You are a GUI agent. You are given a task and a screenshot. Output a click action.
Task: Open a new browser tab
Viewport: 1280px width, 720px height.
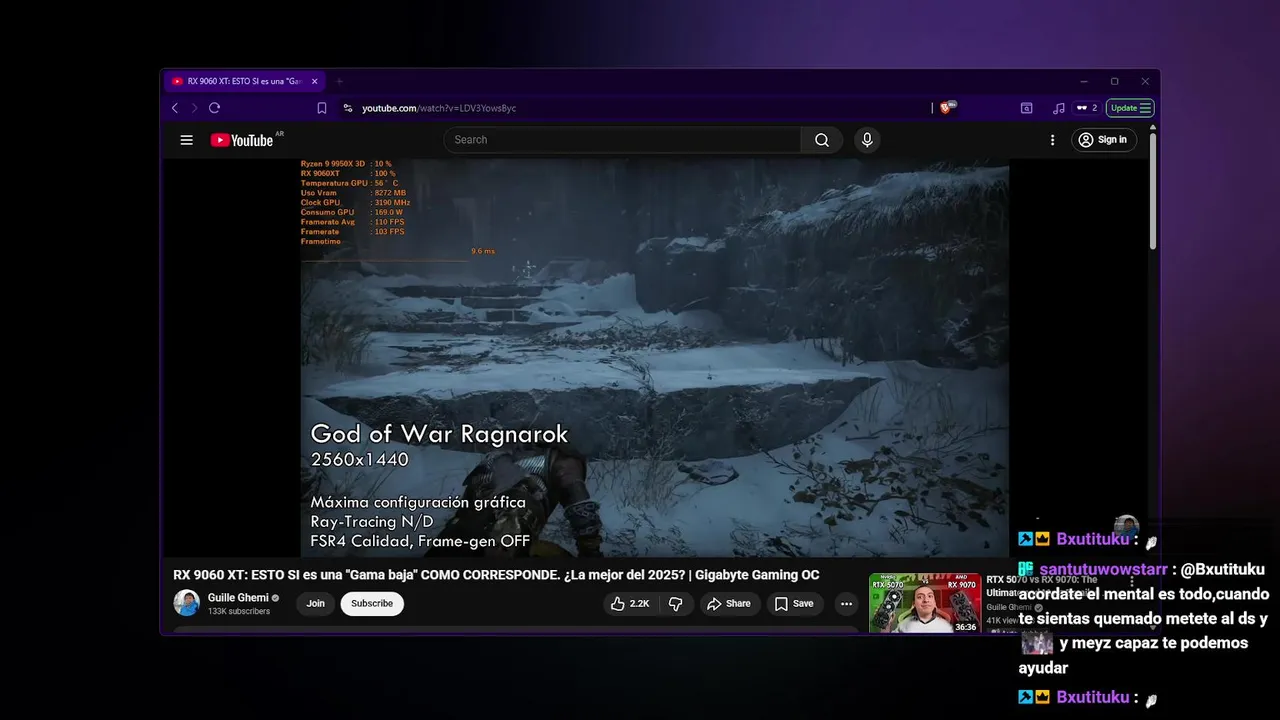coord(339,81)
